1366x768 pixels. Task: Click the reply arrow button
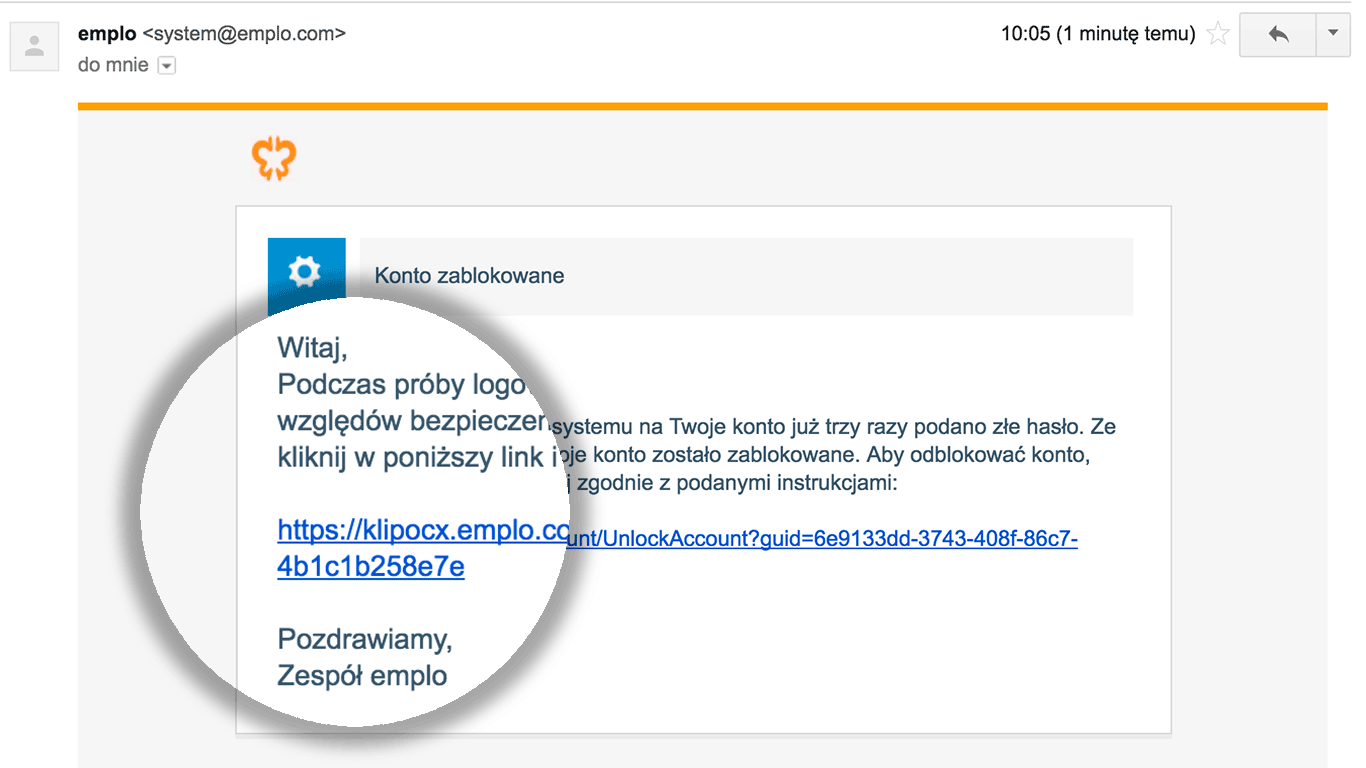[x=1278, y=34]
